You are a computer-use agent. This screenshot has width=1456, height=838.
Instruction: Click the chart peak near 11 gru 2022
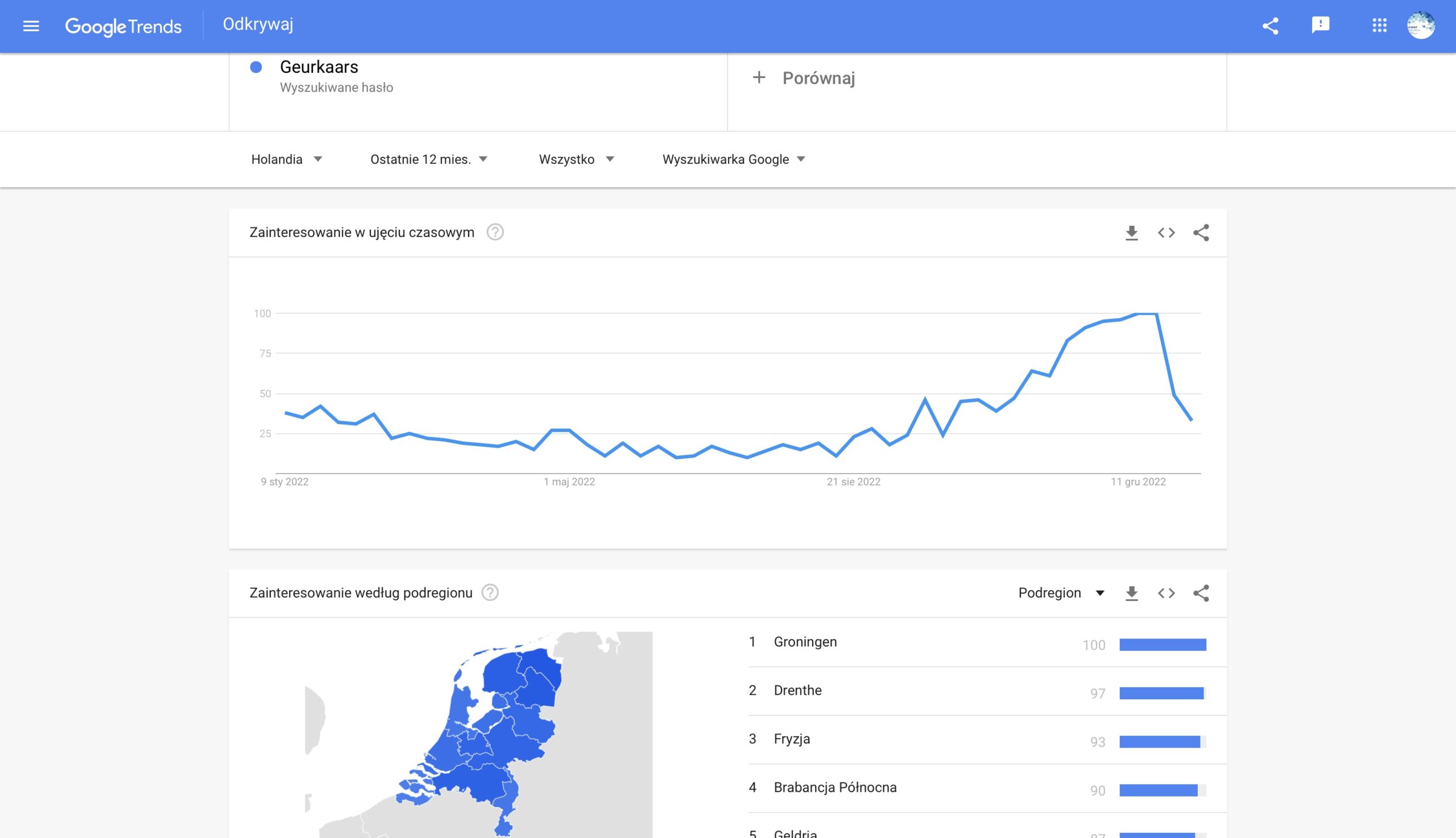[x=1147, y=314]
